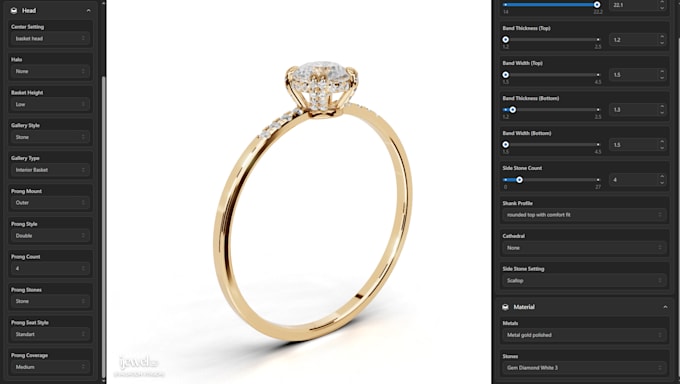The width and height of the screenshot is (680, 384).
Task: Open the Prong Mount dropdown
Action: point(50,203)
